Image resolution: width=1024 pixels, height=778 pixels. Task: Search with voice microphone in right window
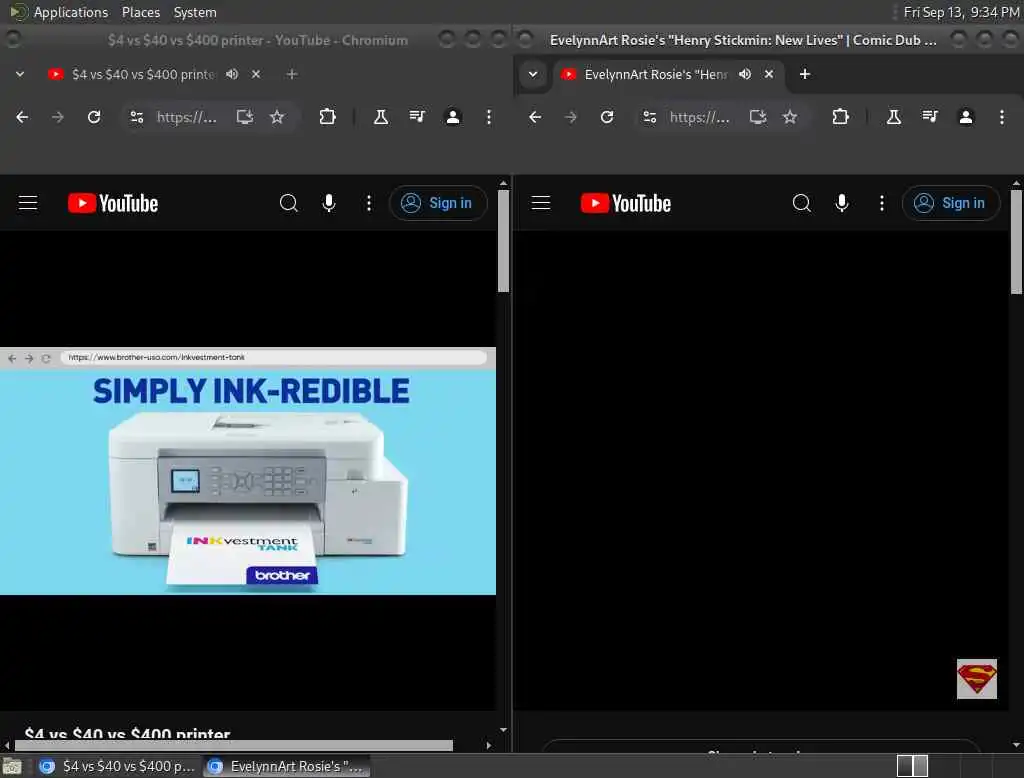pos(842,203)
